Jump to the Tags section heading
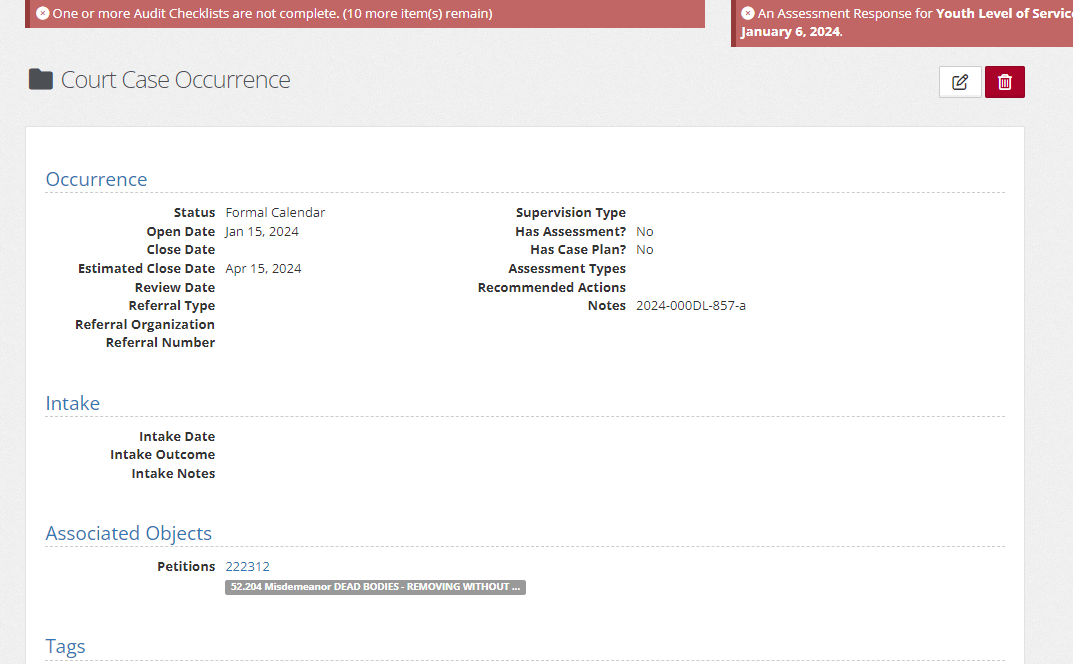The image size is (1073, 664). 66,646
